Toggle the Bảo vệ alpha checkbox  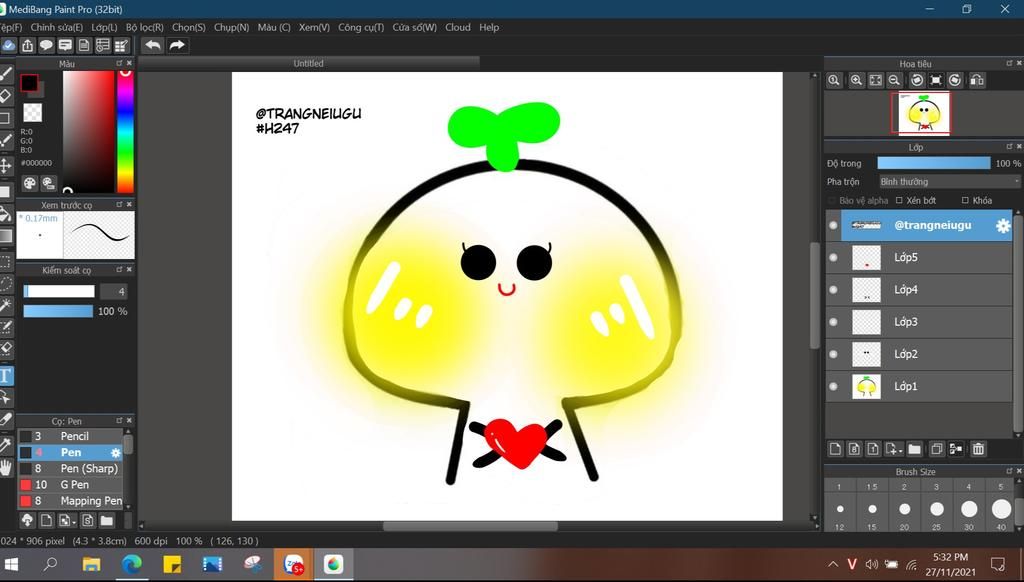pos(831,201)
